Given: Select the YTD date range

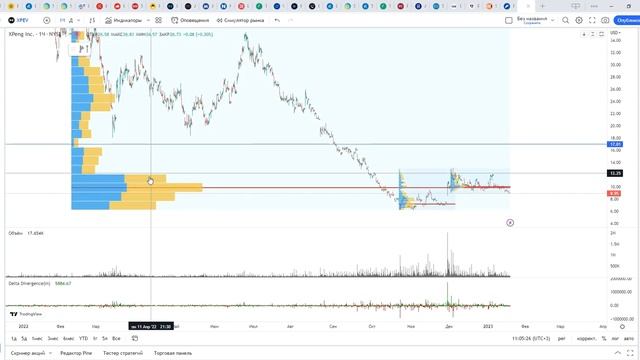Looking at the screenshot, I should (x=83, y=338).
